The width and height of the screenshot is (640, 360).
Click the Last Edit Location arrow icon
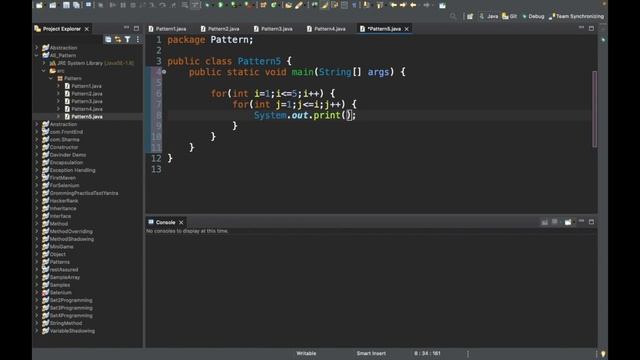(393, 5)
